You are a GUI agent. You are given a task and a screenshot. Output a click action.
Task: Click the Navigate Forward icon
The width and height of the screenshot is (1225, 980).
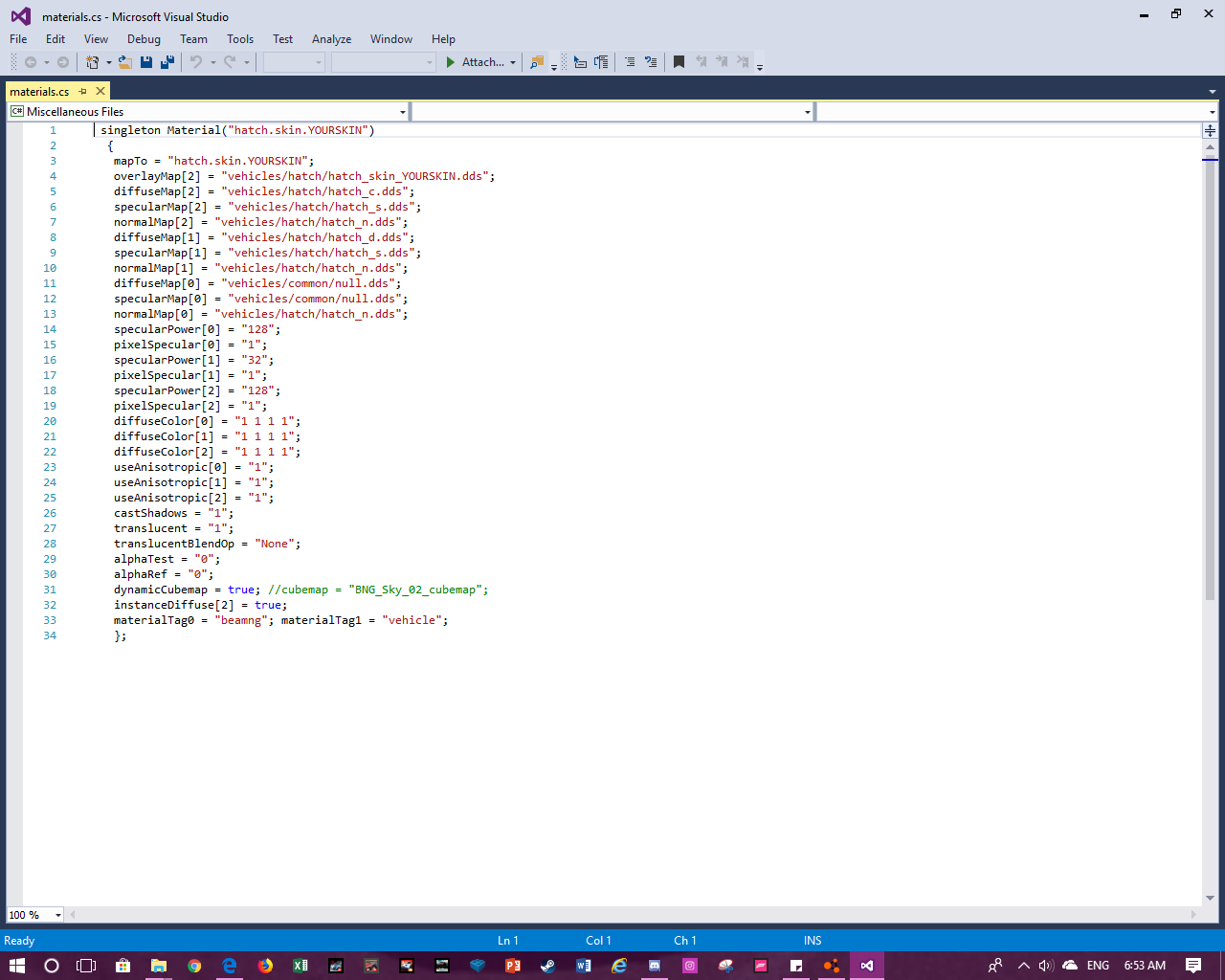click(x=63, y=62)
